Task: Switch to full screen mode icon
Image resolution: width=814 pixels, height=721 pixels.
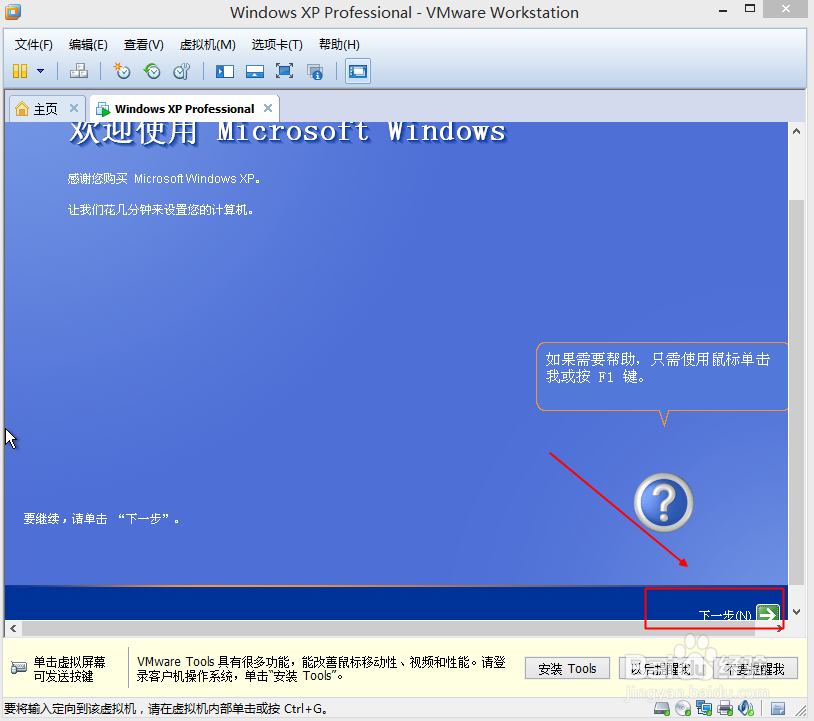Action: coord(284,71)
